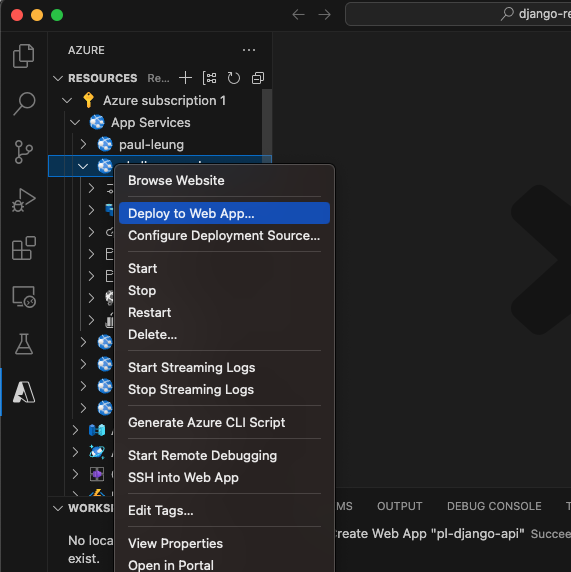Viewport: 571px width, 572px height.
Task: Switch to the DEBUG CONSOLE tab
Action: 494,506
